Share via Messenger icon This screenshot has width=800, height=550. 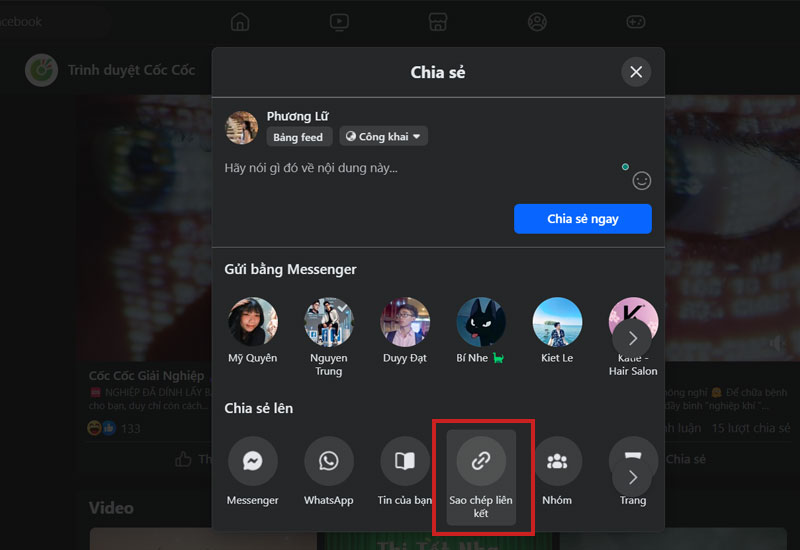253,461
